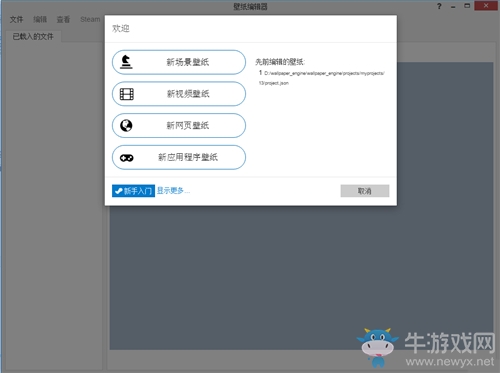The width and height of the screenshot is (500, 373).
Task: Create a new scene wallpaper (新场景壁纸)
Action: (179, 62)
